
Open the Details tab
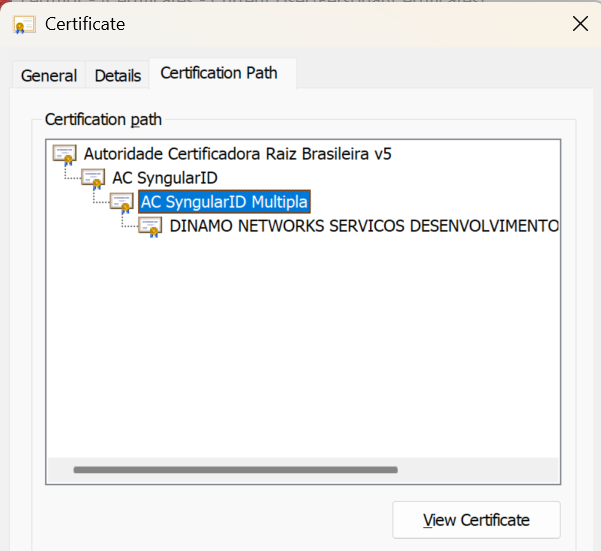pyautogui.click(x=118, y=75)
